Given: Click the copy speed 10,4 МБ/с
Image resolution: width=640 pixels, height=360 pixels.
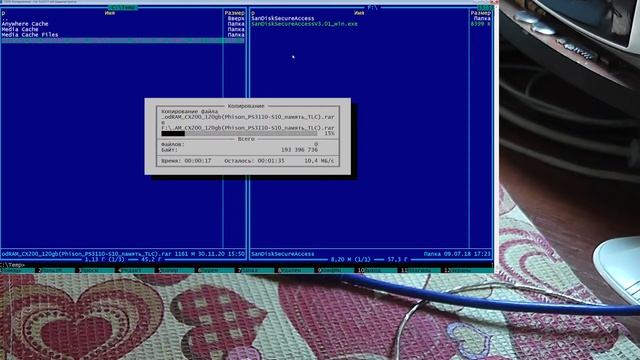Looking at the screenshot, I should (319, 161).
